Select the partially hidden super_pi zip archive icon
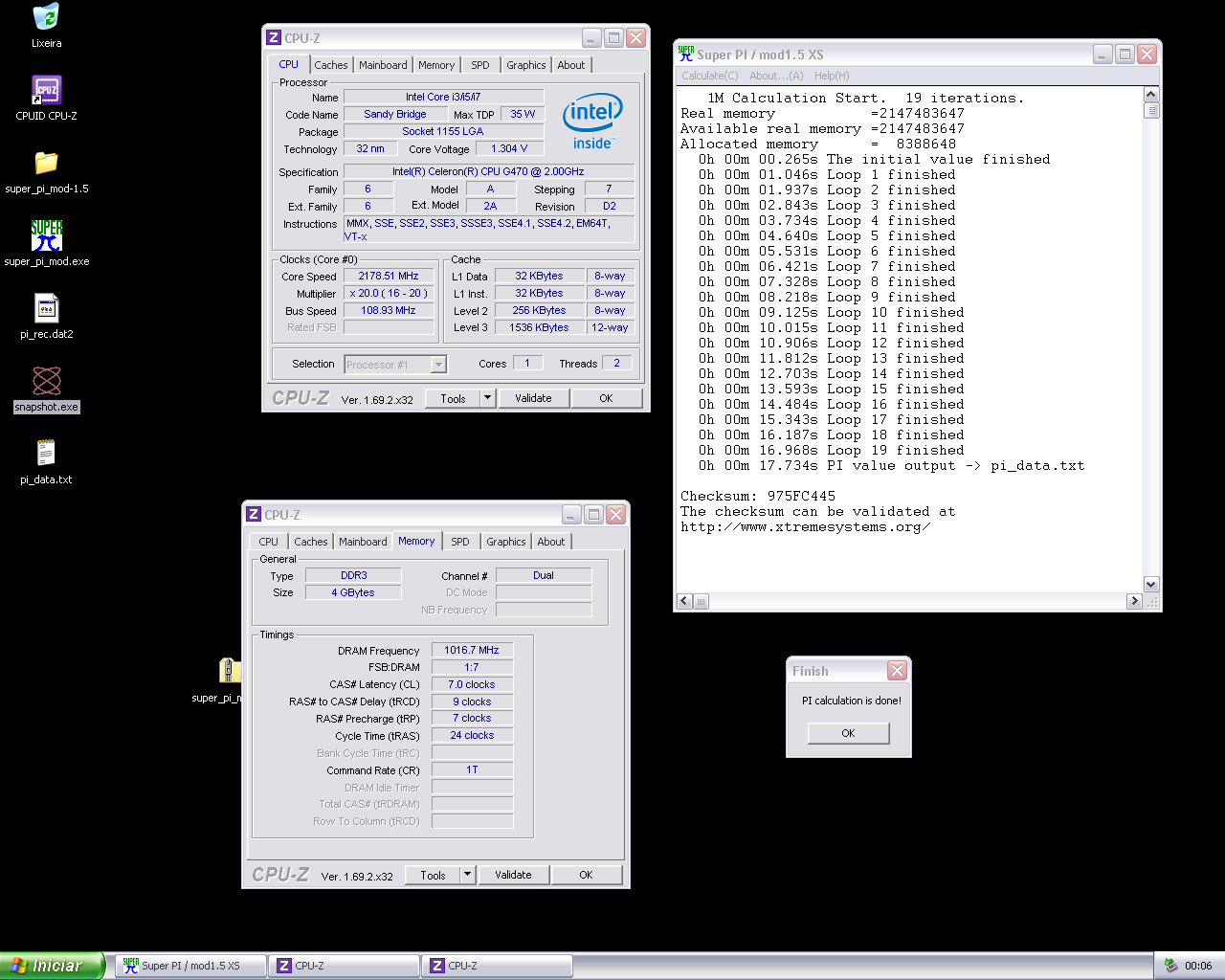 coord(229,671)
